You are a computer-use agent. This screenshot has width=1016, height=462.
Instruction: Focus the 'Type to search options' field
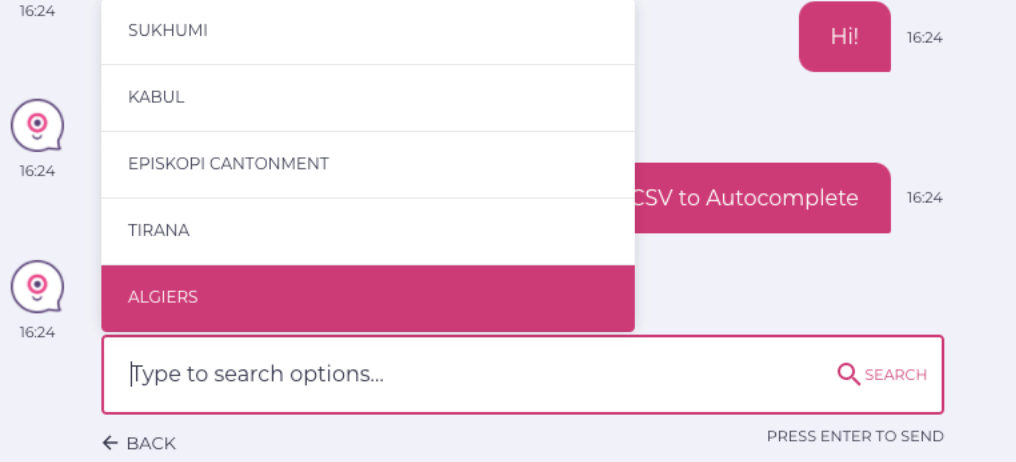470,374
